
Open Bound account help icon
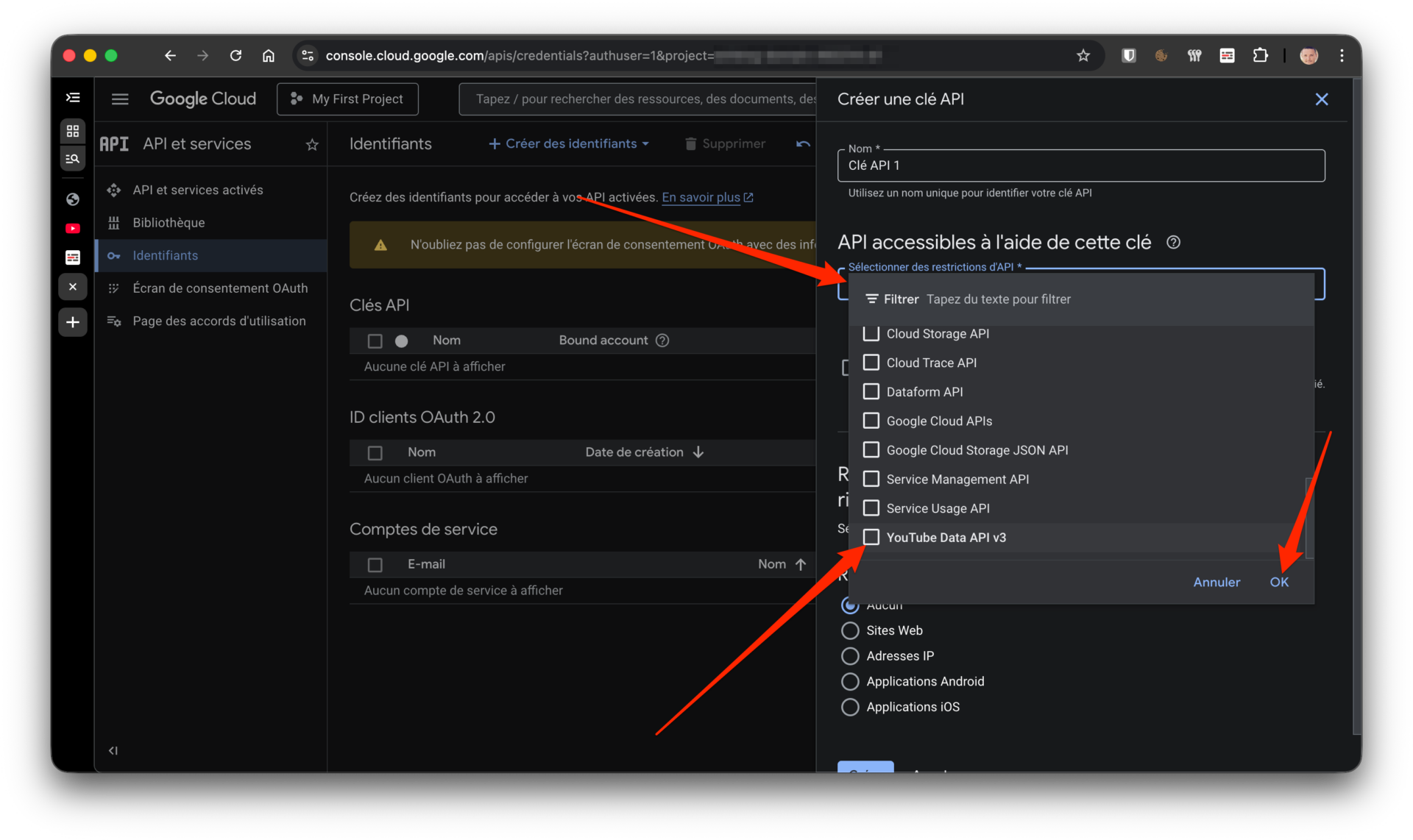pos(662,341)
